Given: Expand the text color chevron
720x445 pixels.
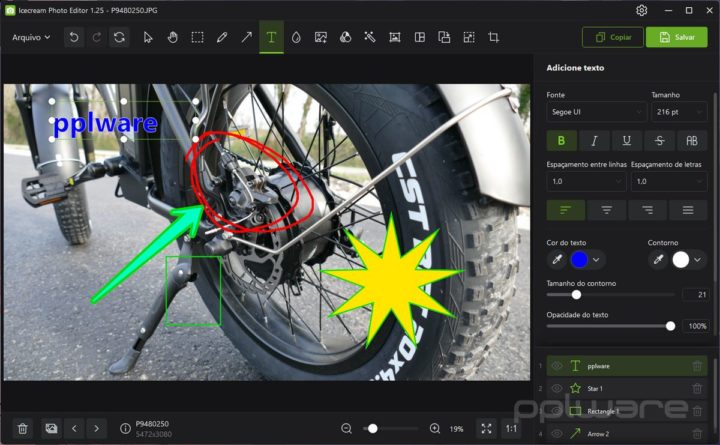Looking at the screenshot, I should pyautogui.click(x=596, y=260).
